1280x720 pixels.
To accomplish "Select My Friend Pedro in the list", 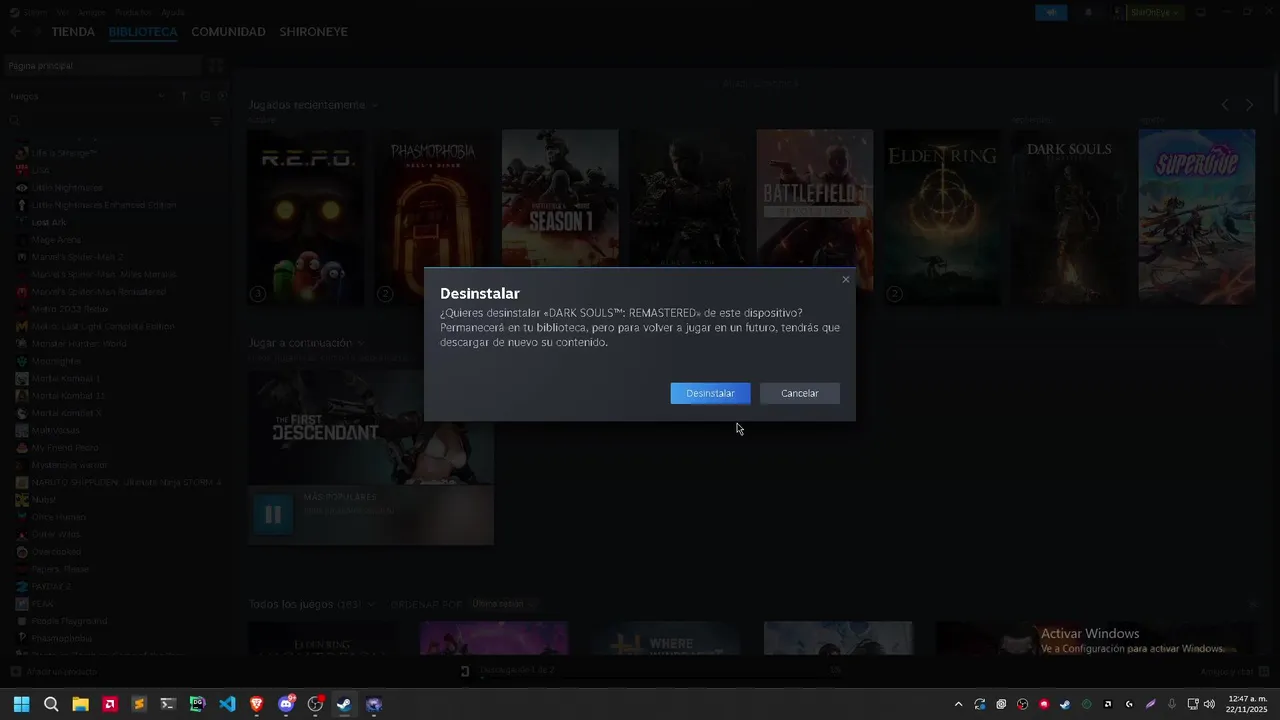I will click(x=64, y=448).
